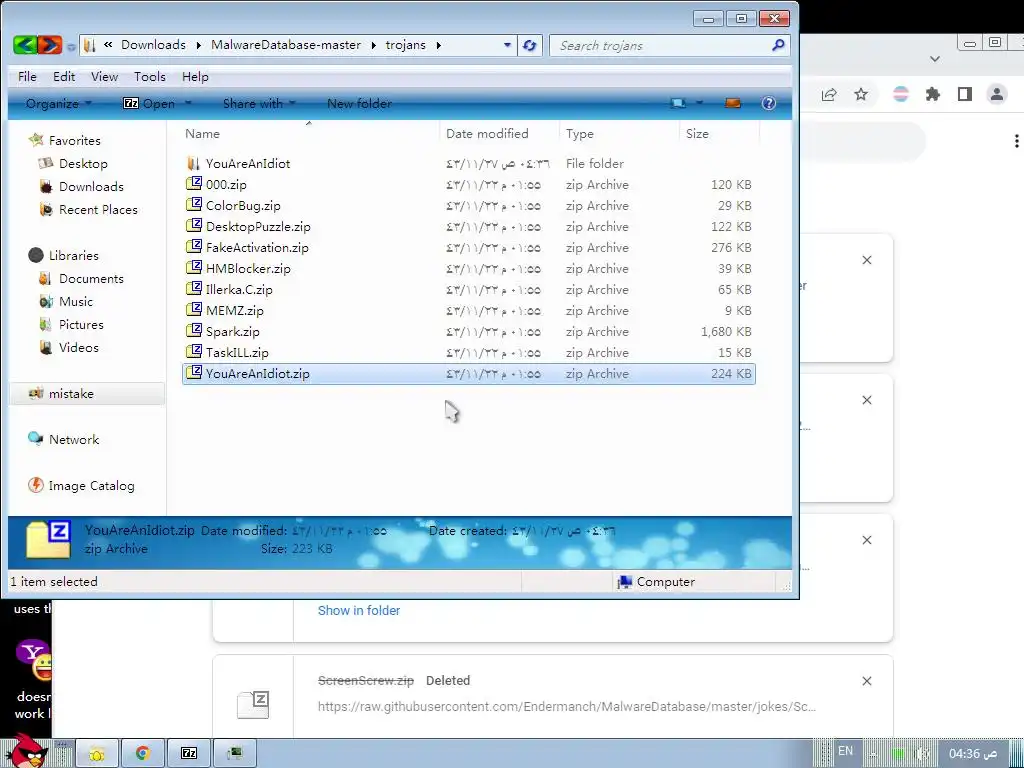Image resolution: width=1024 pixels, height=768 pixels.
Task: Select Libraries in the navigation pane
Action: pyautogui.click(x=63, y=255)
